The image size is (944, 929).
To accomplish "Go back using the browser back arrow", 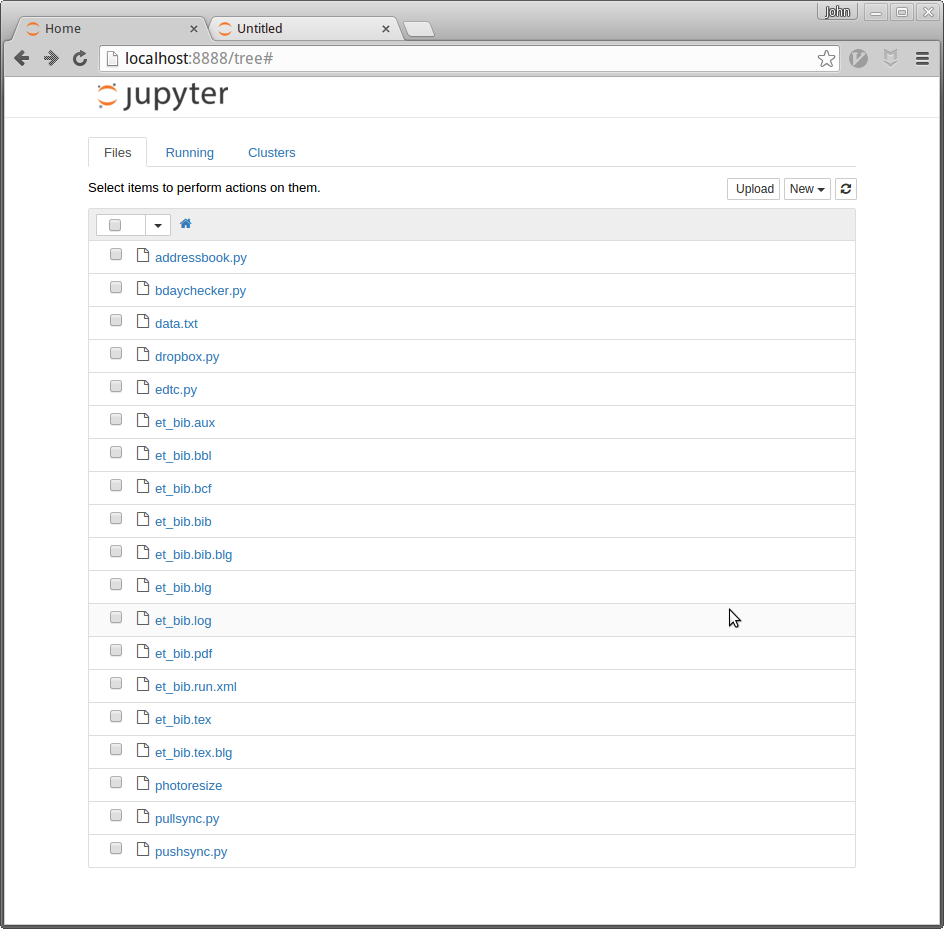I will coord(22,59).
